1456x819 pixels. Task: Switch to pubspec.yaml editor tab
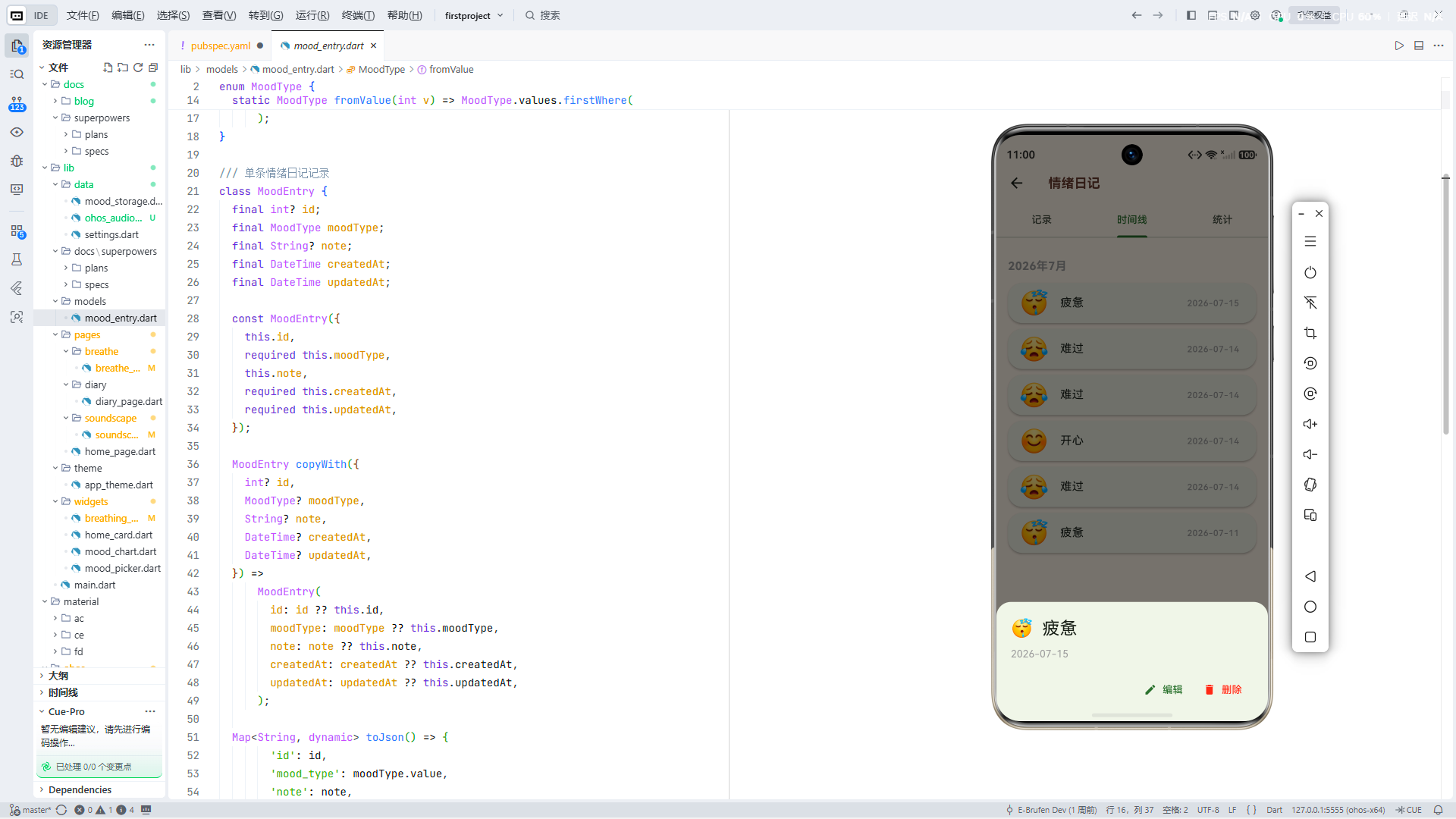click(x=221, y=45)
